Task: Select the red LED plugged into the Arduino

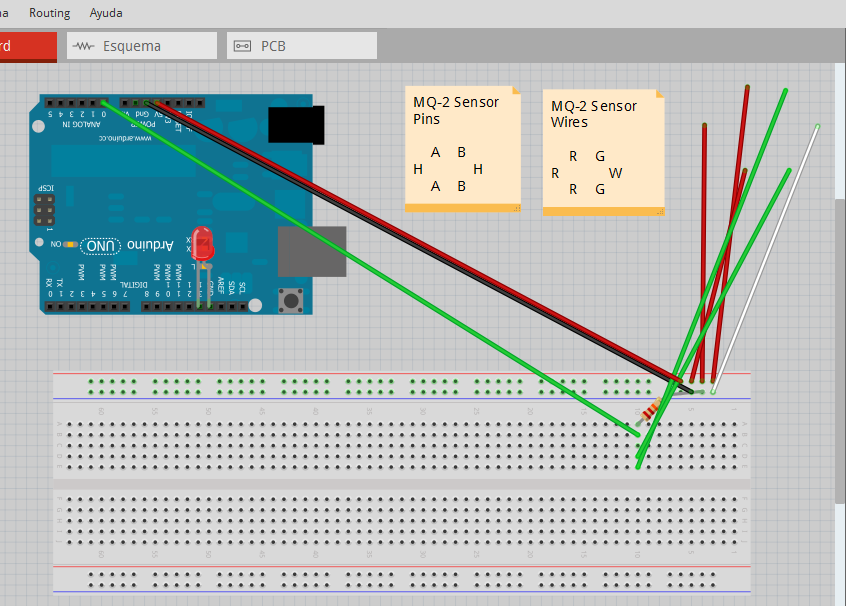Action: coord(203,245)
